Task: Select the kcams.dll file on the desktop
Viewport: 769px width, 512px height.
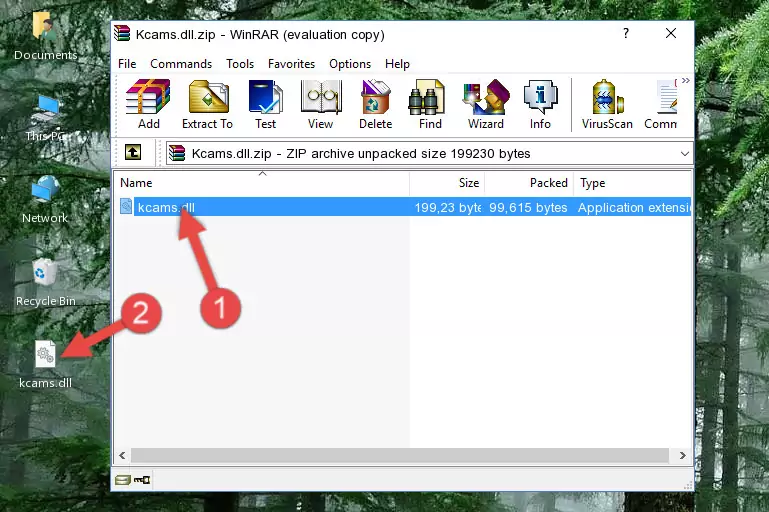Action: (46, 365)
